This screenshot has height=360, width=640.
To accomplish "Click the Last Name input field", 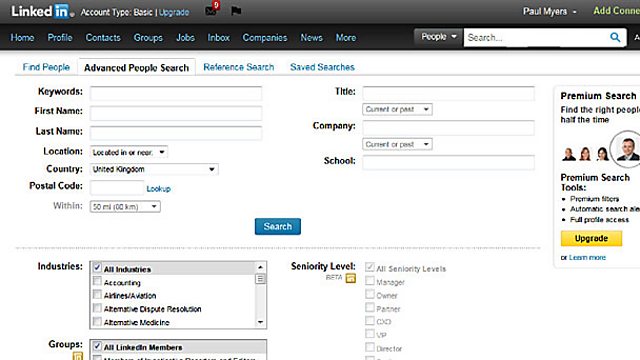I will pyautogui.click(x=176, y=133).
